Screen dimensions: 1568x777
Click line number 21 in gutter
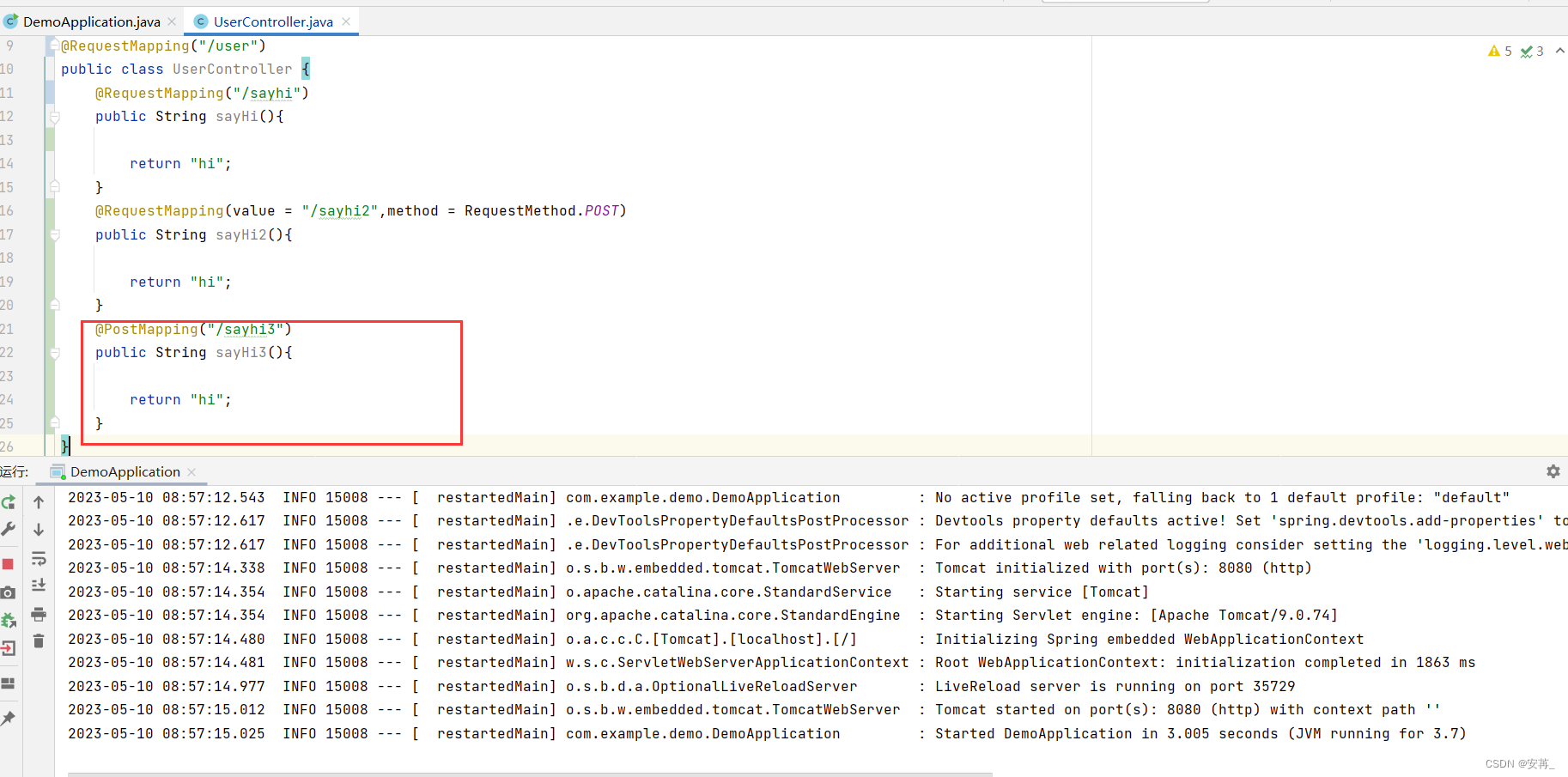[x=7, y=330]
